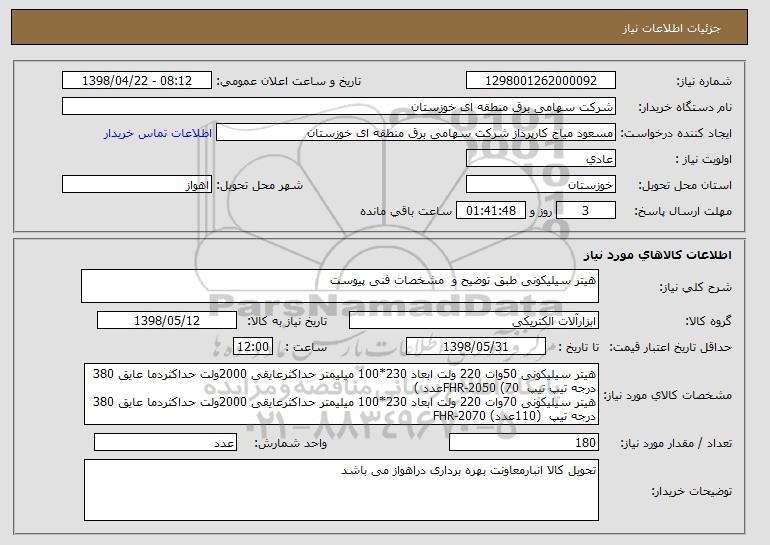Click the مشخصات کالای مورد نیاز text area
770x545 pixels.
(340, 395)
